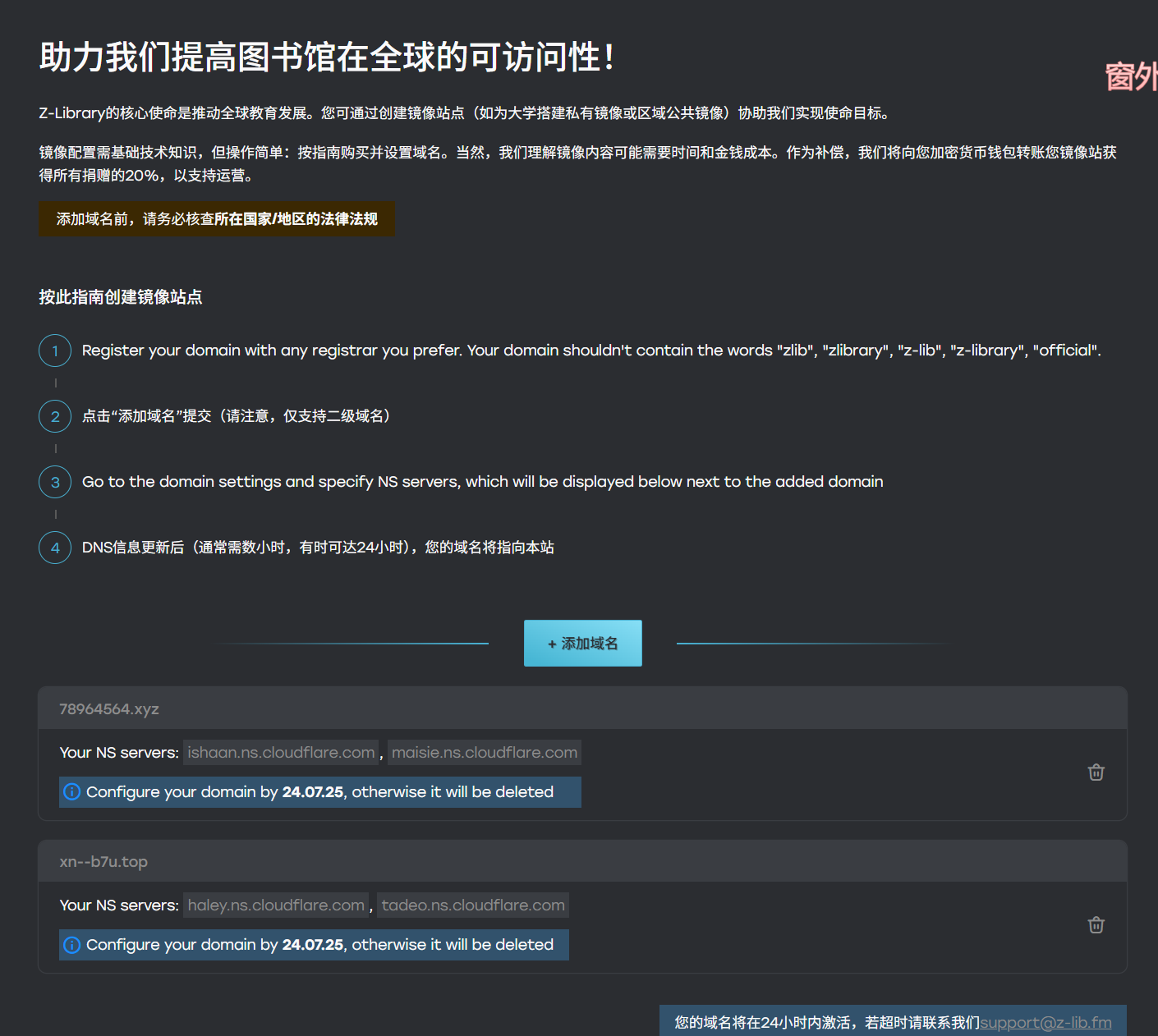Select the tadeo.ns.cloudflare.com NS server value
The width and height of the screenshot is (1158, 1036).
473,905
